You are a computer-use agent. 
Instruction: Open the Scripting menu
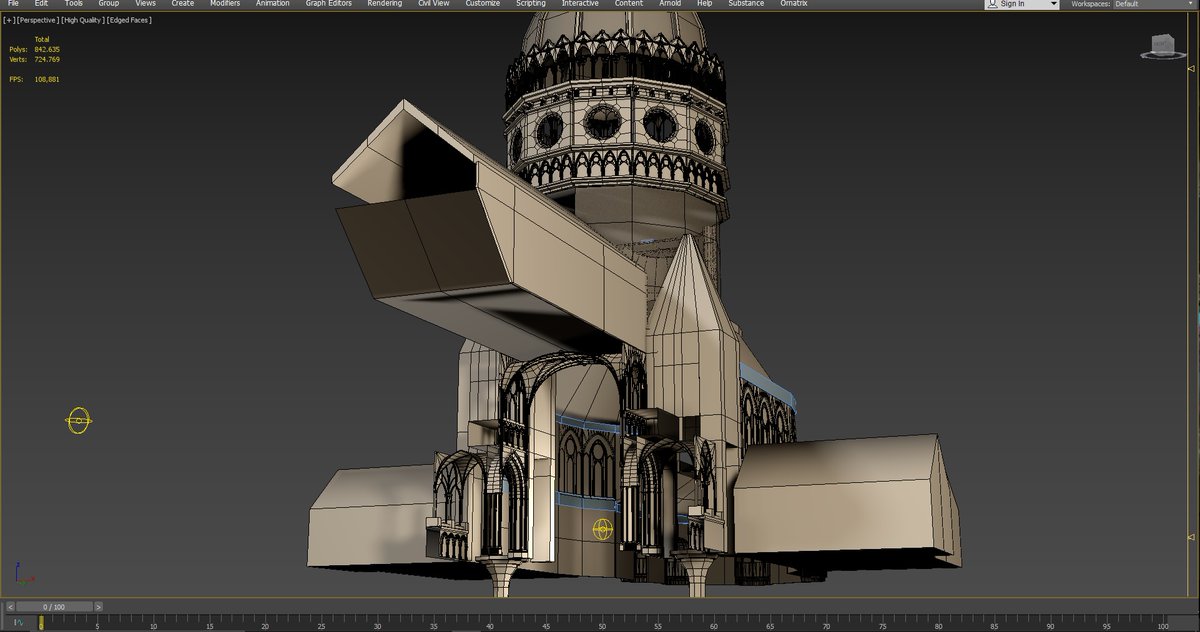[x=530, y=3]
